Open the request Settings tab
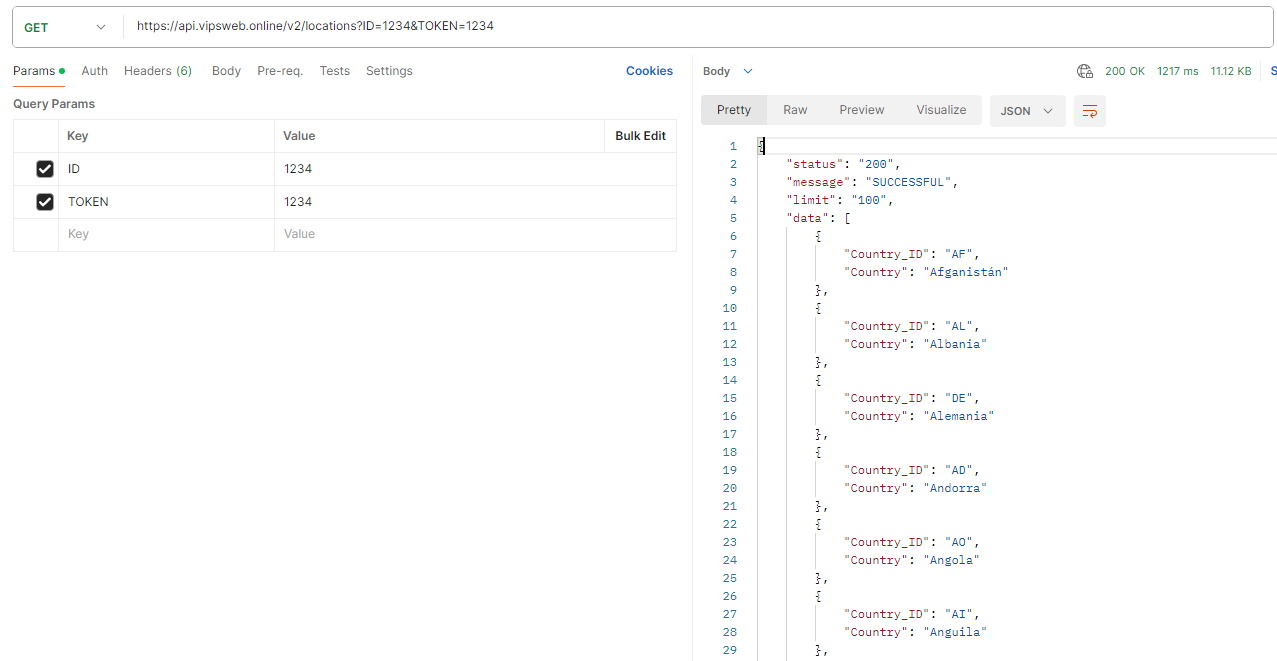 (x=389, y=71)
